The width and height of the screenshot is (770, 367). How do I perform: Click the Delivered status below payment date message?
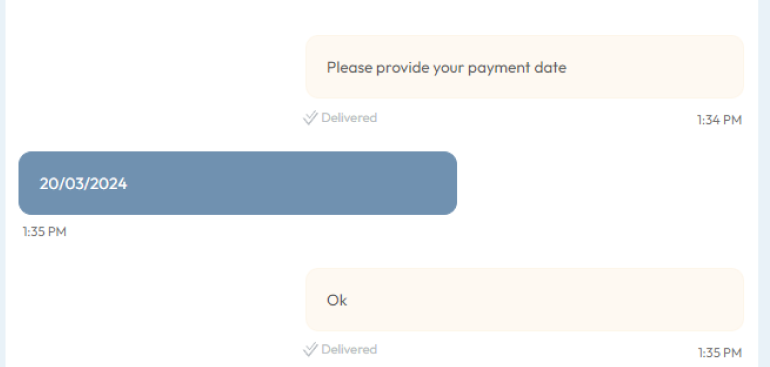(x=349, y=118)
